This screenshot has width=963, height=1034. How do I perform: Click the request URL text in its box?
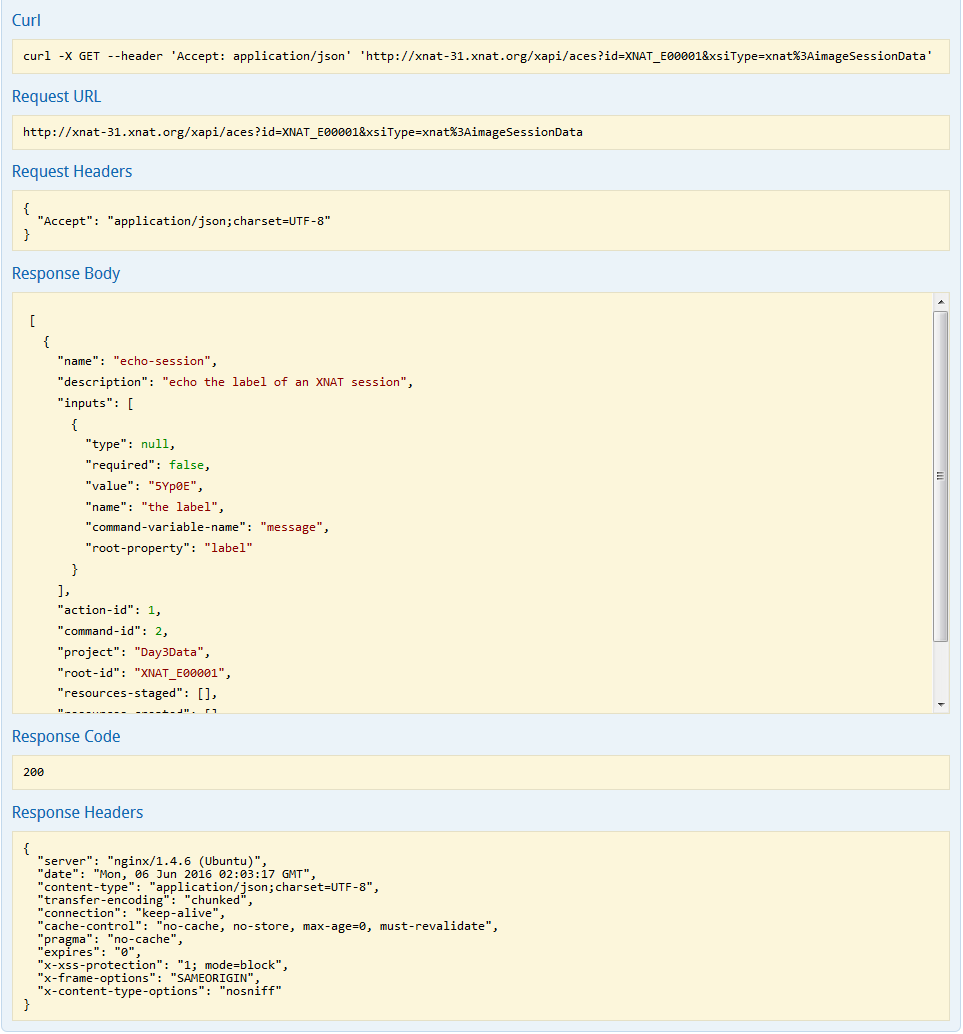click(x=302, y=132)
